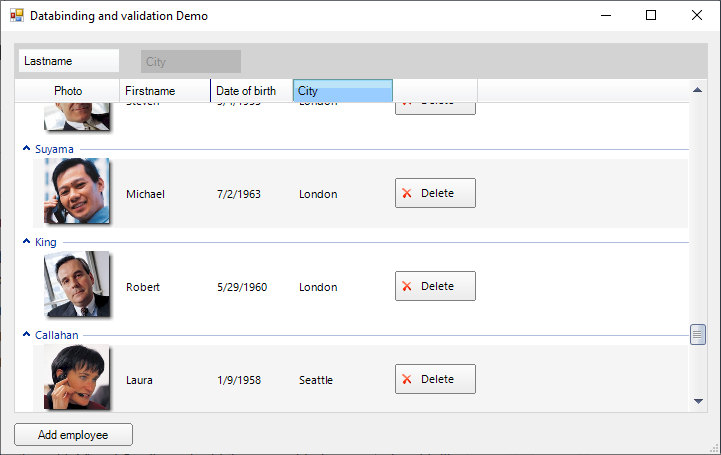This screenshot has width=721, height=455.
Task: Sort by the Photo column header
Action: (x=68, y=91)
